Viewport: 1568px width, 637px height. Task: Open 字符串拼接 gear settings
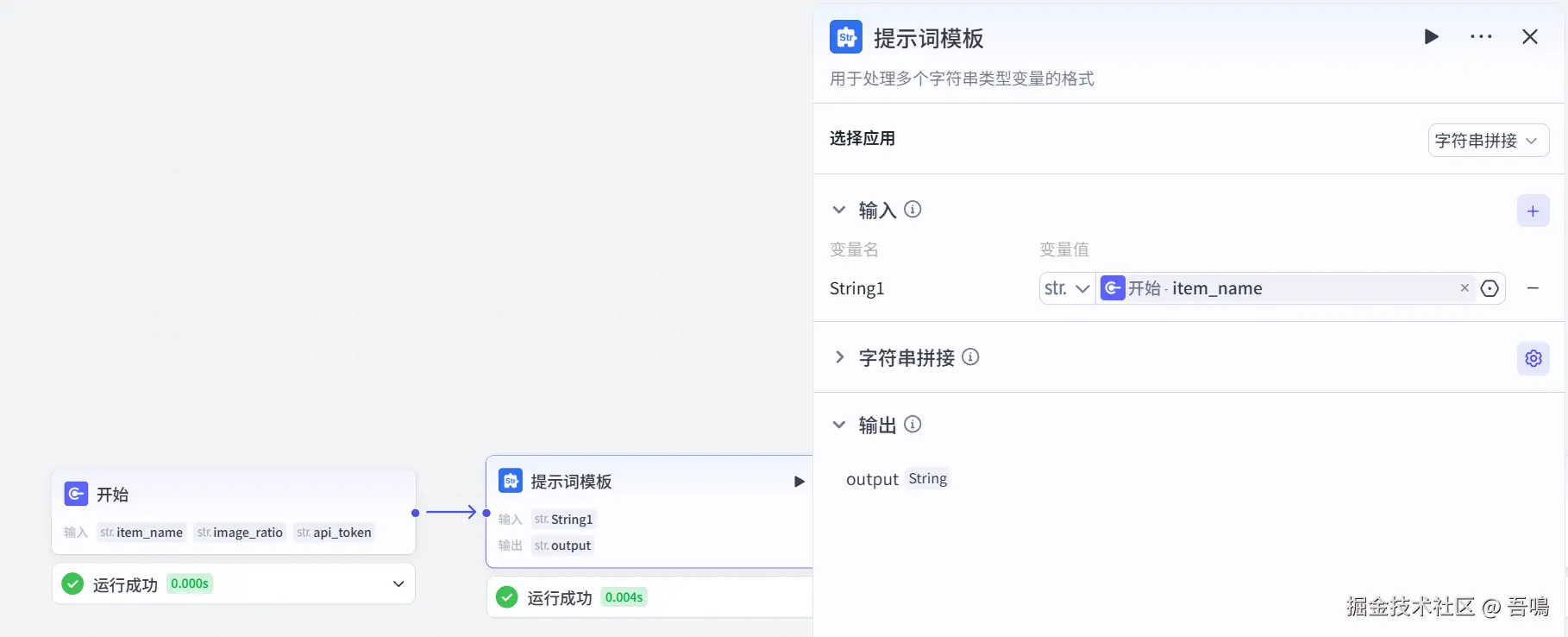(x=1533, y=358)
